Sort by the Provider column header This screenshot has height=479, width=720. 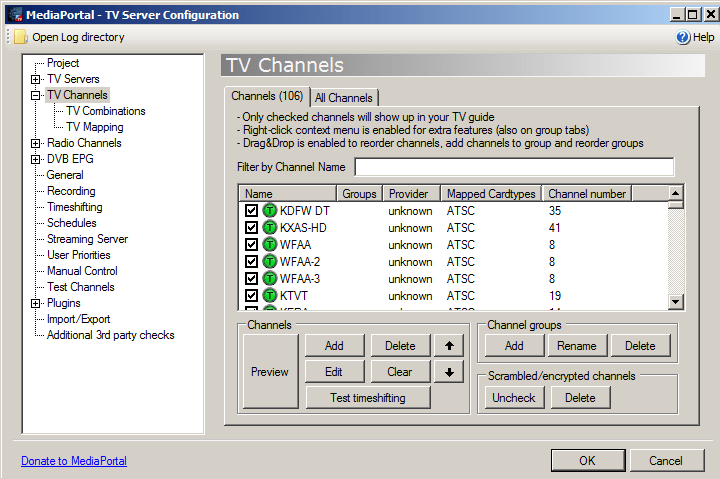(412, 194)
